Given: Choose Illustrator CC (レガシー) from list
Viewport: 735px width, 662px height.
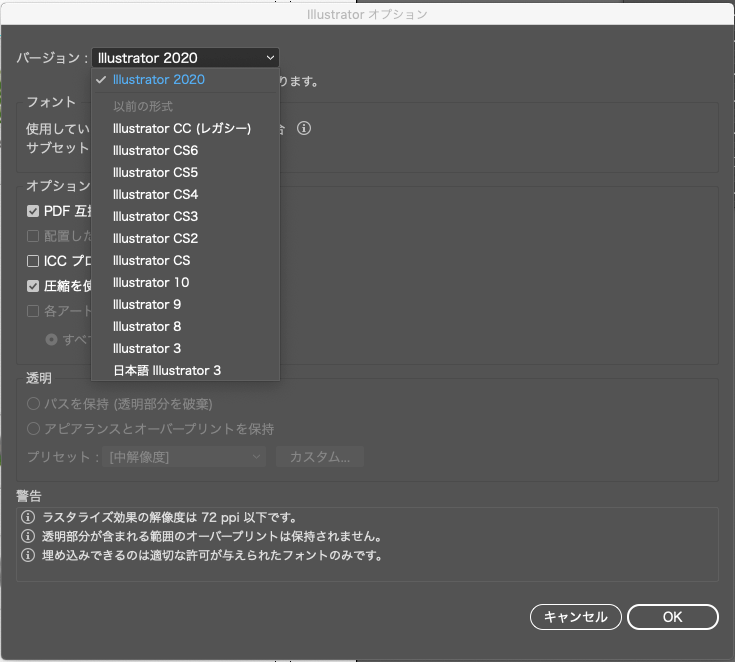Looking at the screenshot, I should click(185, 128).
